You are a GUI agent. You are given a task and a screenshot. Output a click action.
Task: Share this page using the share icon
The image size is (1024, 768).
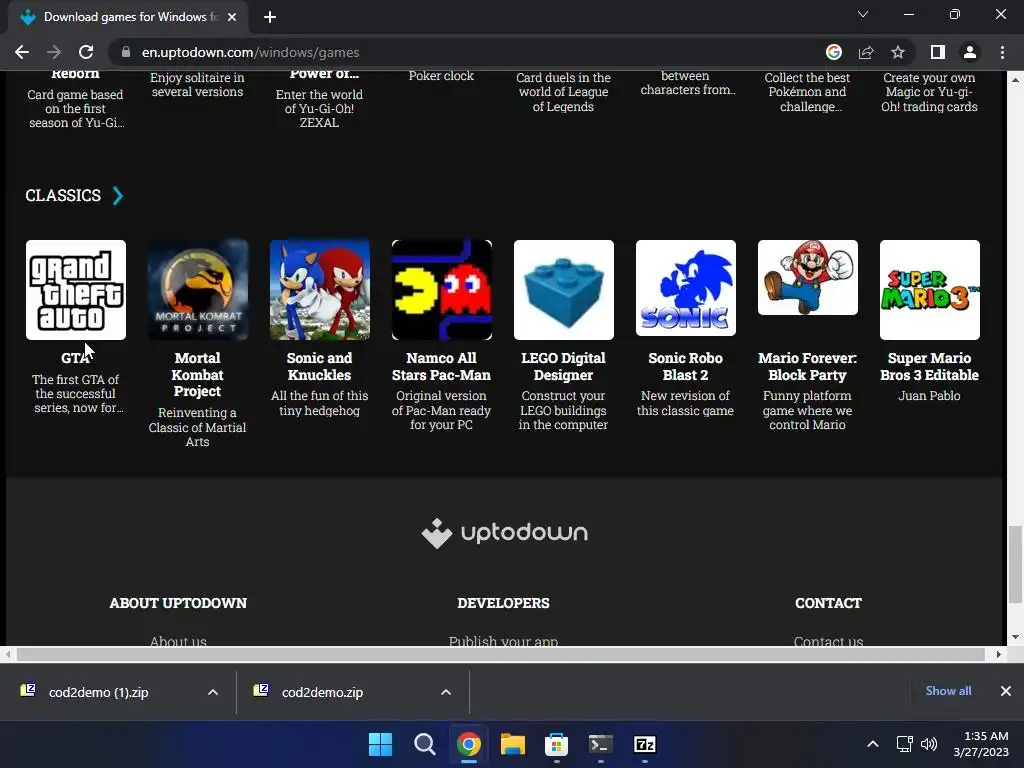[x=866, y=52]
